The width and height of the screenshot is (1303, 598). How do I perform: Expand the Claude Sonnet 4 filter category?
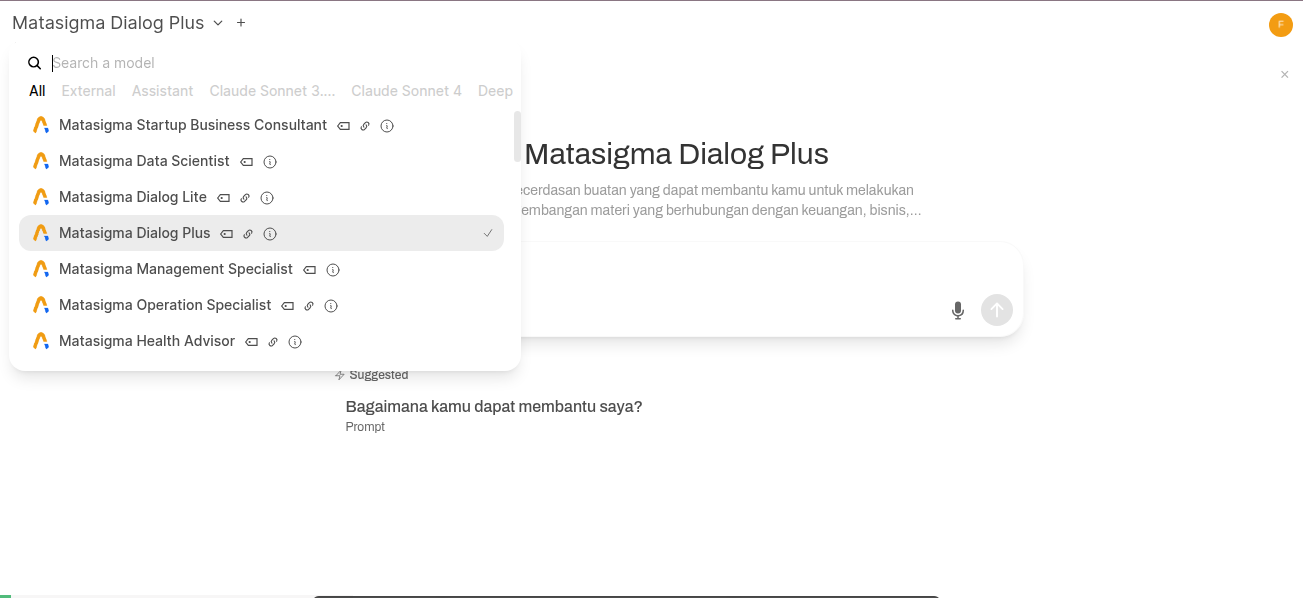pos(406,90)
